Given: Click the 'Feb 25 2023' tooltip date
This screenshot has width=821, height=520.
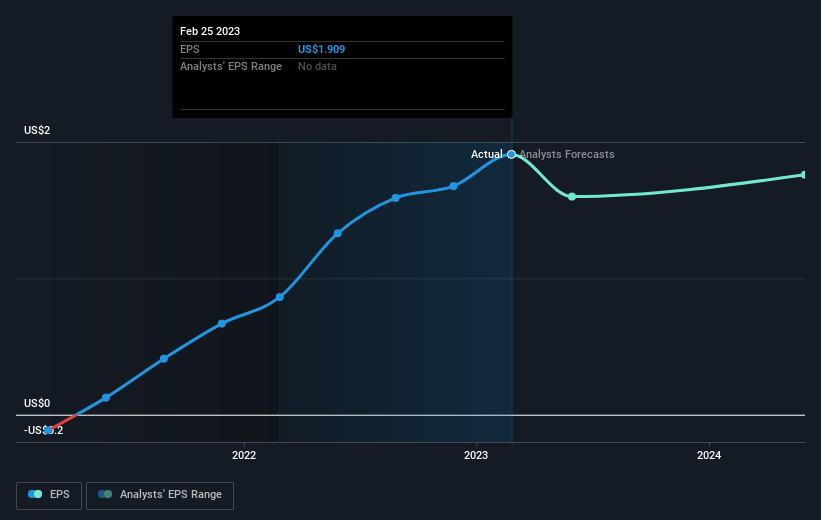Looking at the screenshot, I should click(210, 31).
